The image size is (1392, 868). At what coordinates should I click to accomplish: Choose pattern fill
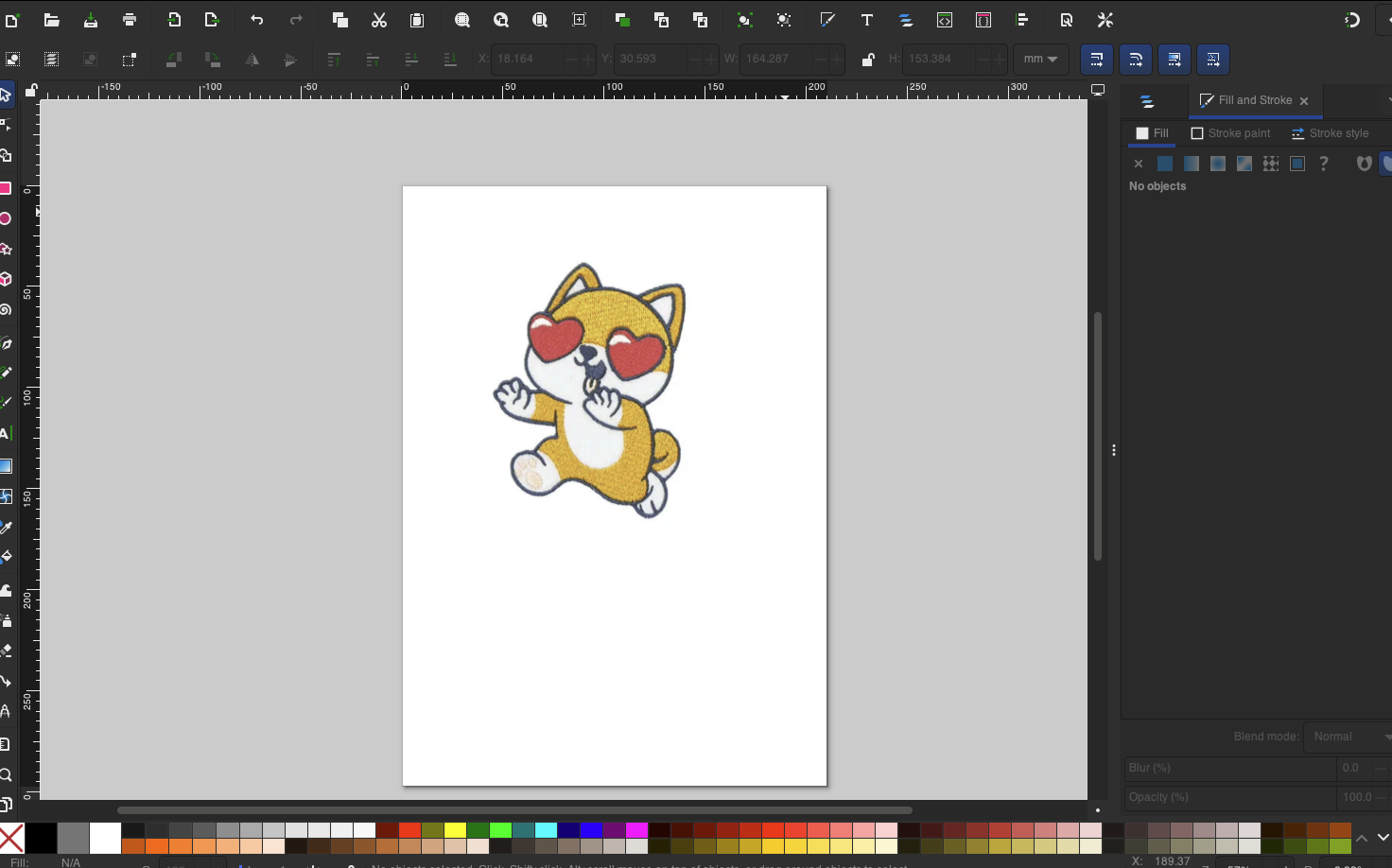(x=1271, y=164)
